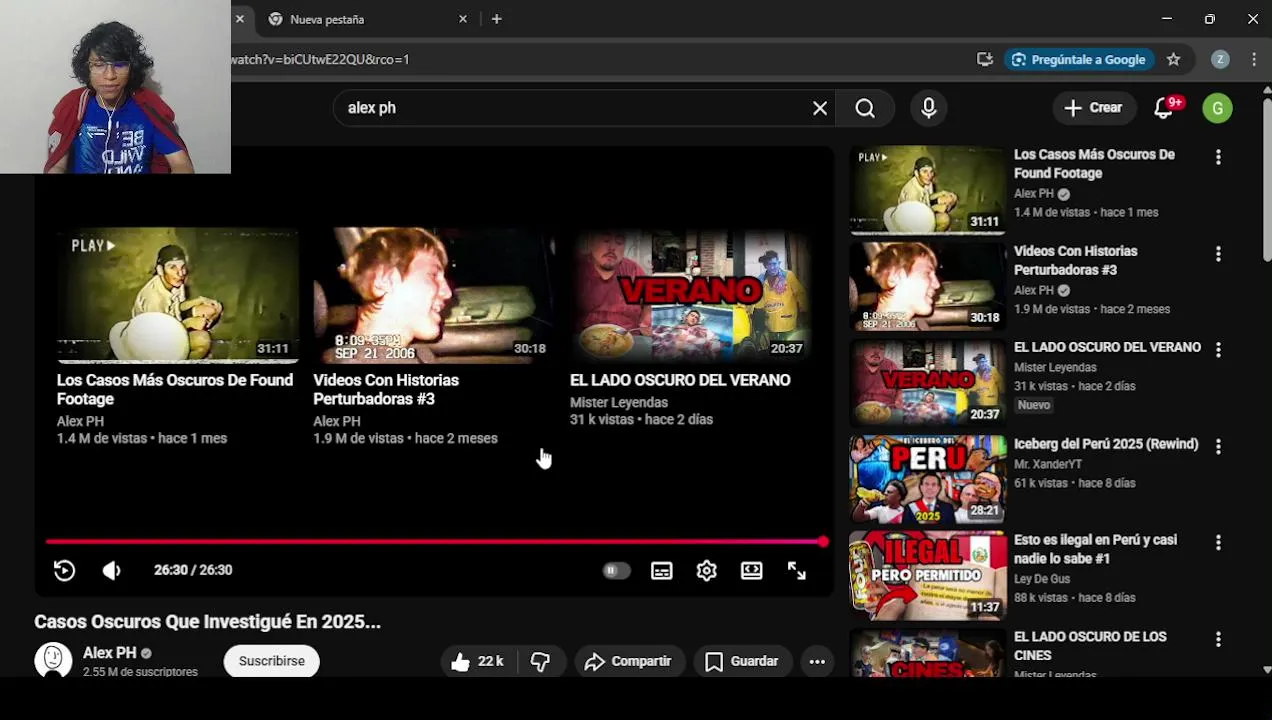Click the sidebar scrollbar down arrow

1267,669
